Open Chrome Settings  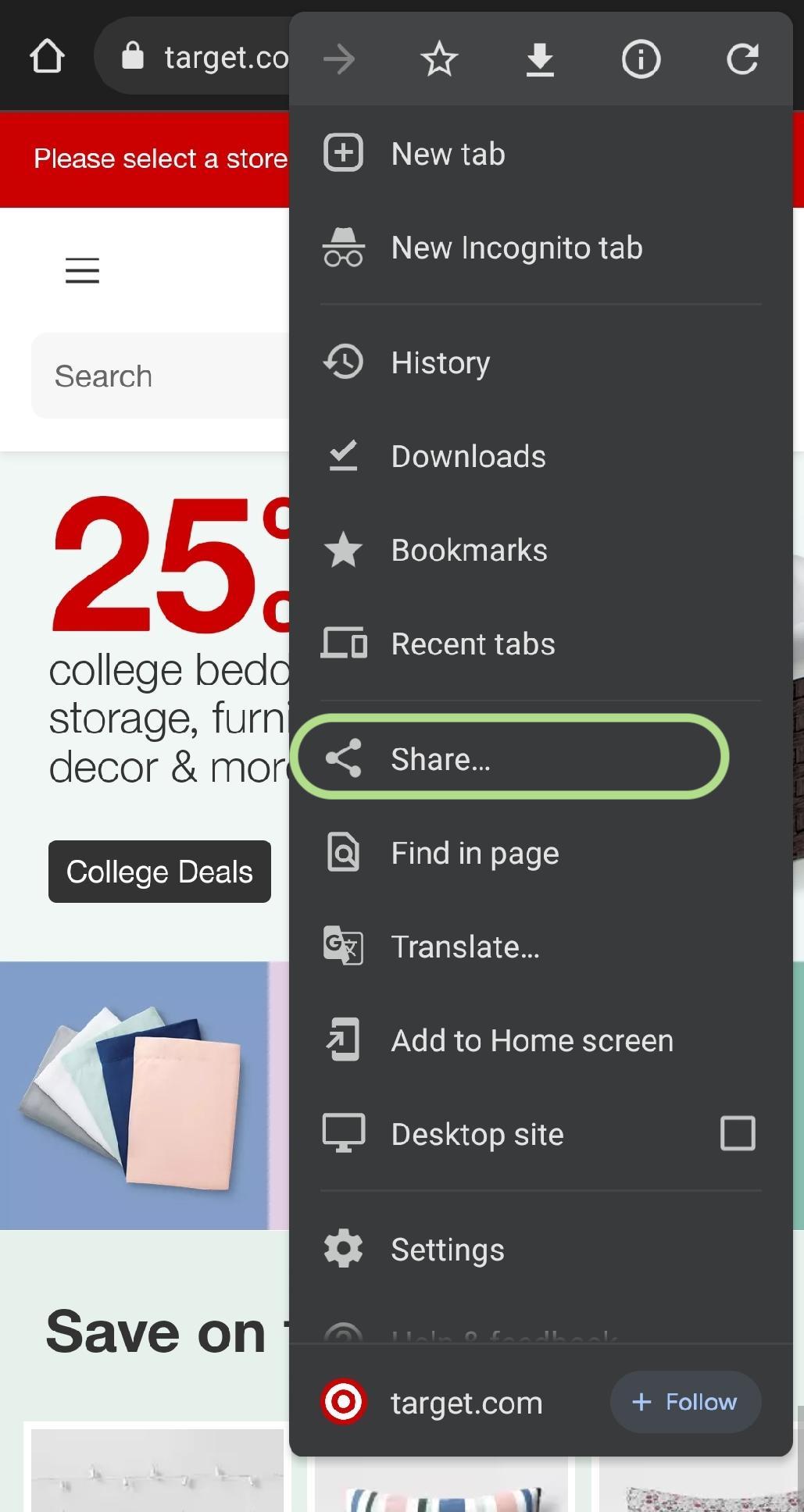point(446,1249)
